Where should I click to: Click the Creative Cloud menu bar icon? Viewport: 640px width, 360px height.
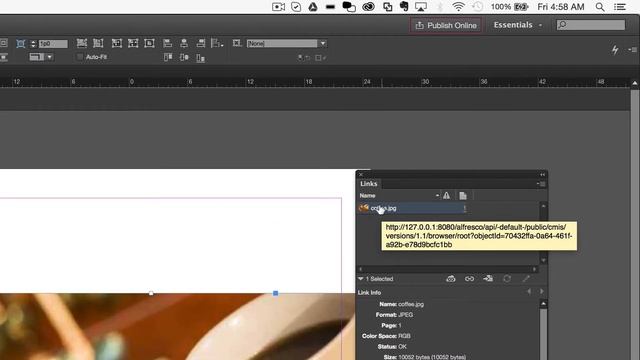coord(368,7)
